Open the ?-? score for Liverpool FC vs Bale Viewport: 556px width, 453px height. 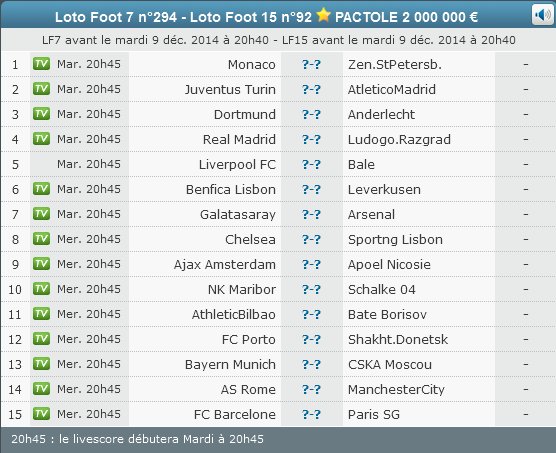[311, 164]
